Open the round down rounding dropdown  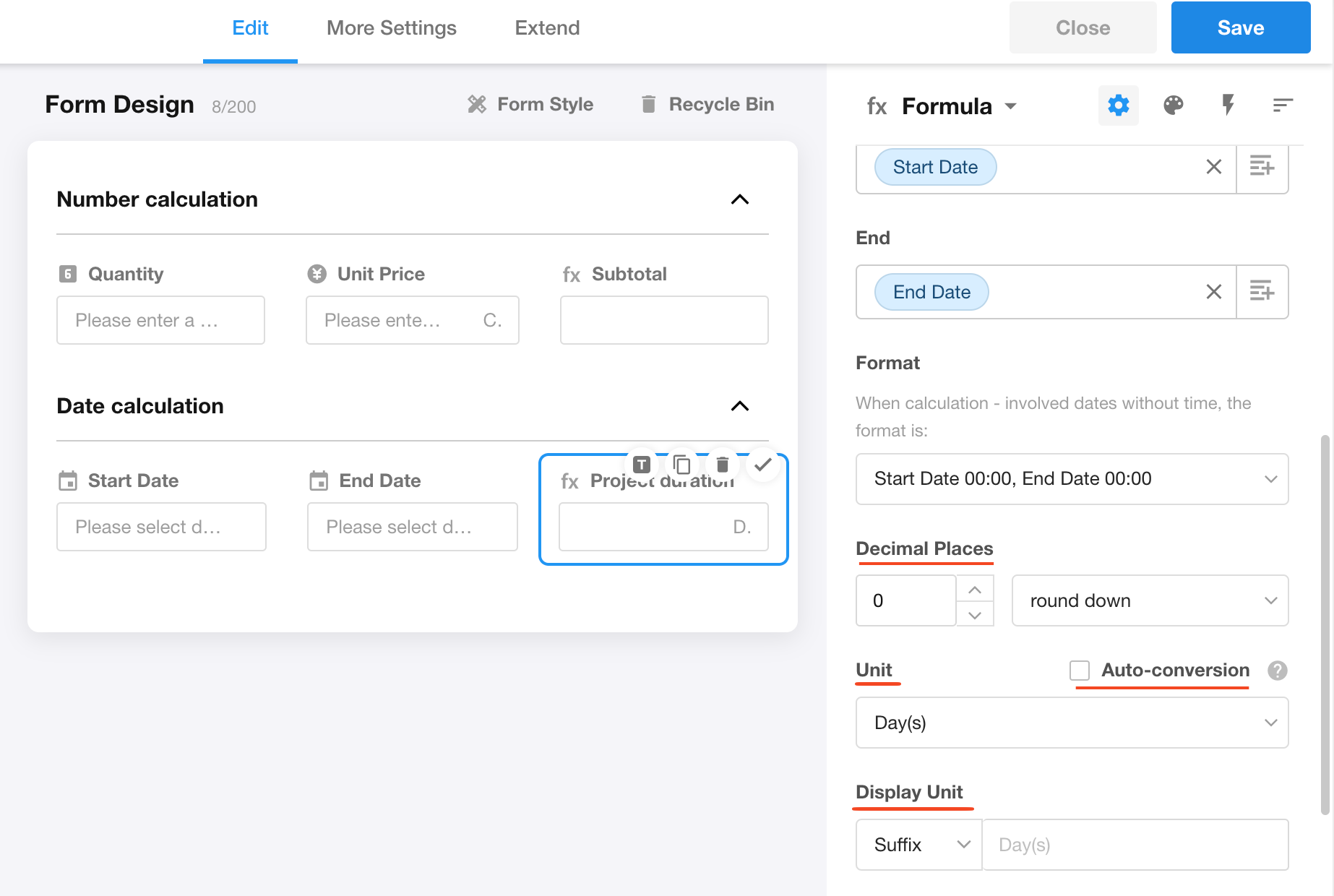pyautogui.click(x=1150, y=600)
